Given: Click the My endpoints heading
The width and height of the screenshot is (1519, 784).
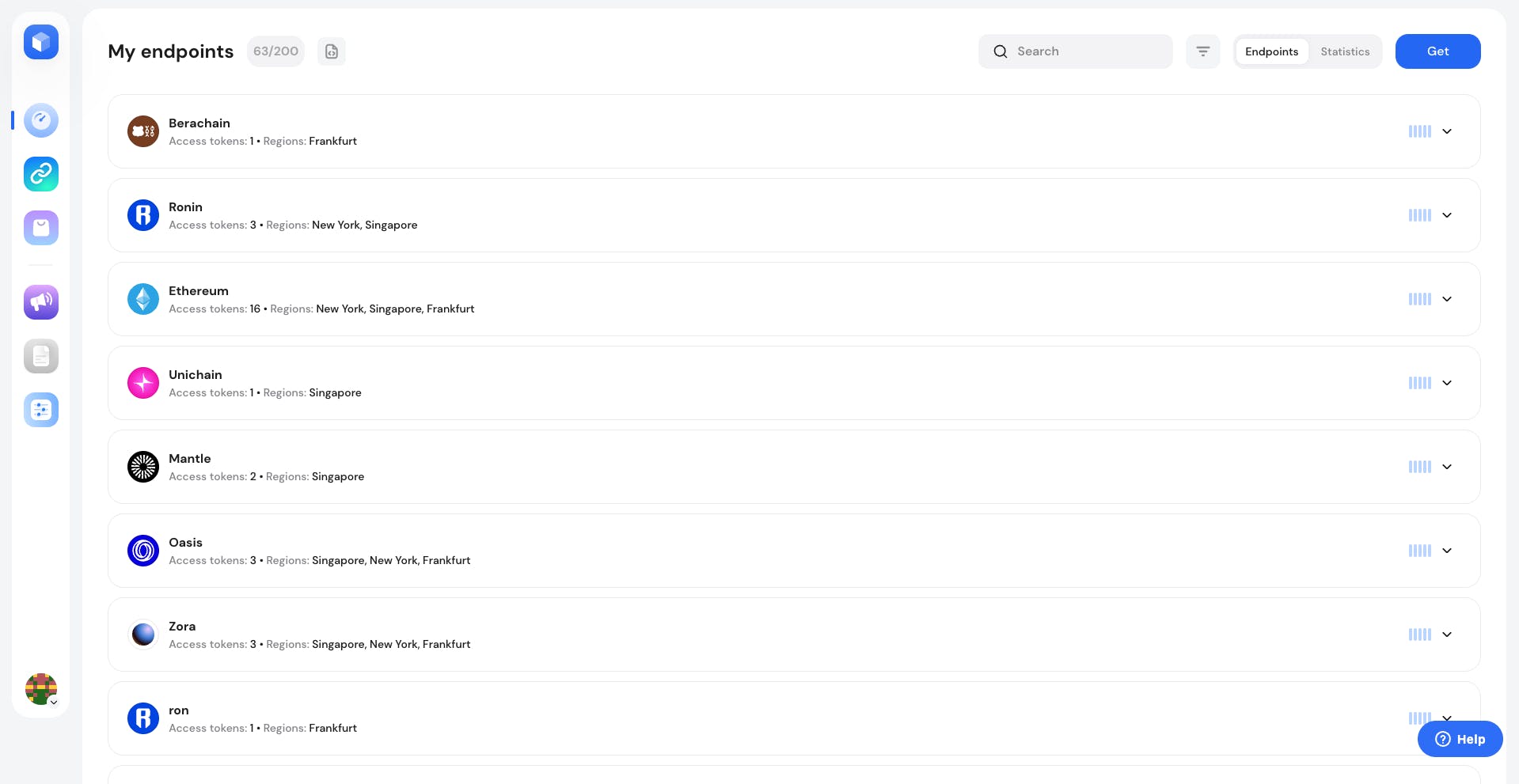Looking at the screenshot, I should tap(171, 51).
